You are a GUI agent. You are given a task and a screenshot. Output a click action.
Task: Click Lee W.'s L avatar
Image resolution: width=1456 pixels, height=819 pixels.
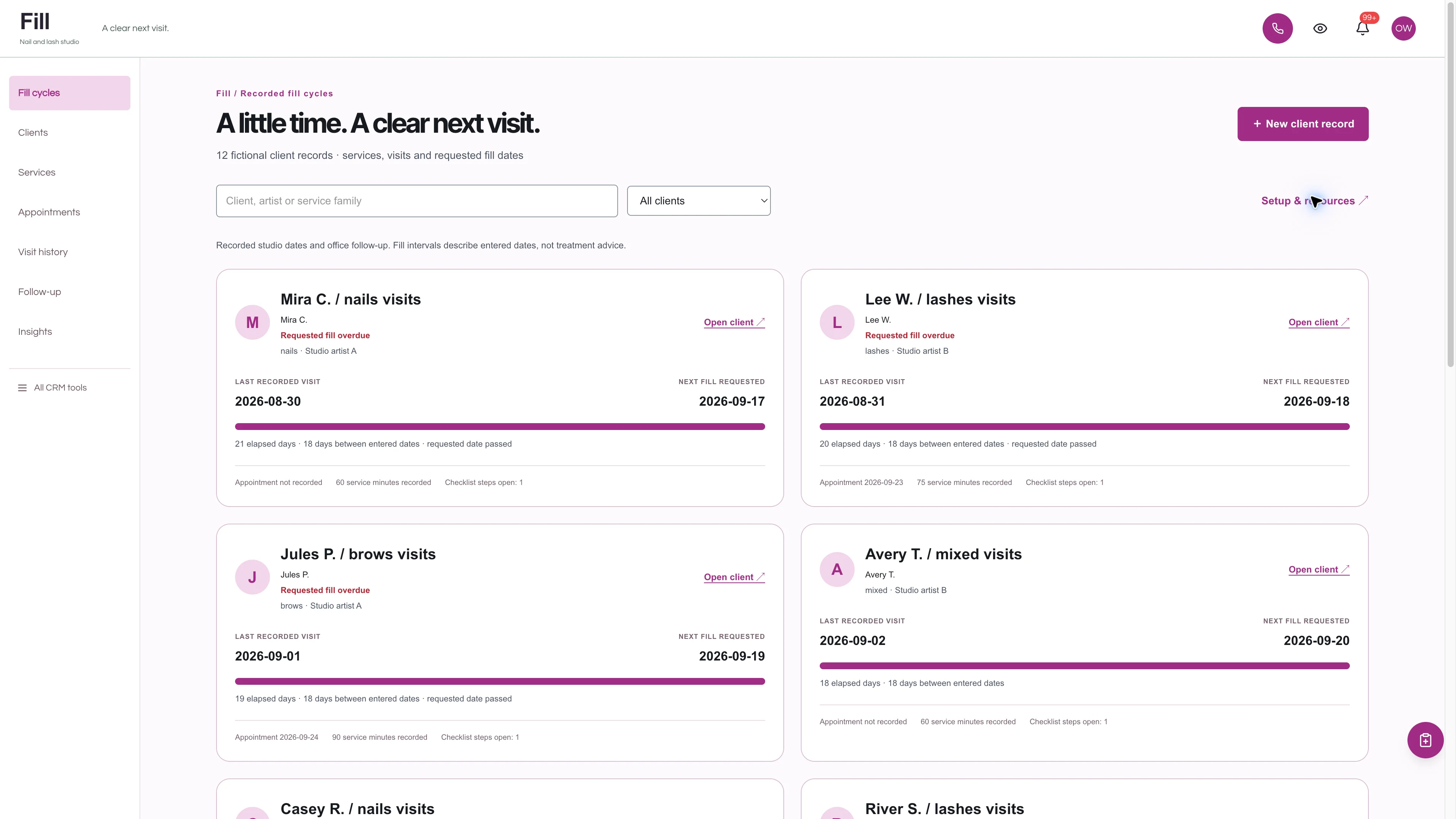click(836, 322)
